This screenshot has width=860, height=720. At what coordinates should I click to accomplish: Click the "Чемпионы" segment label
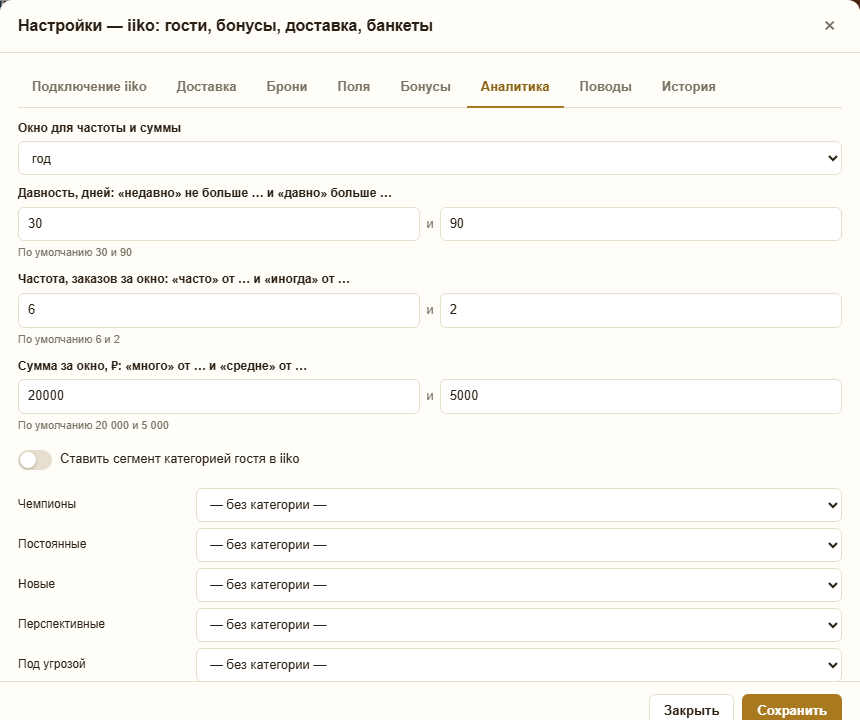47,504
